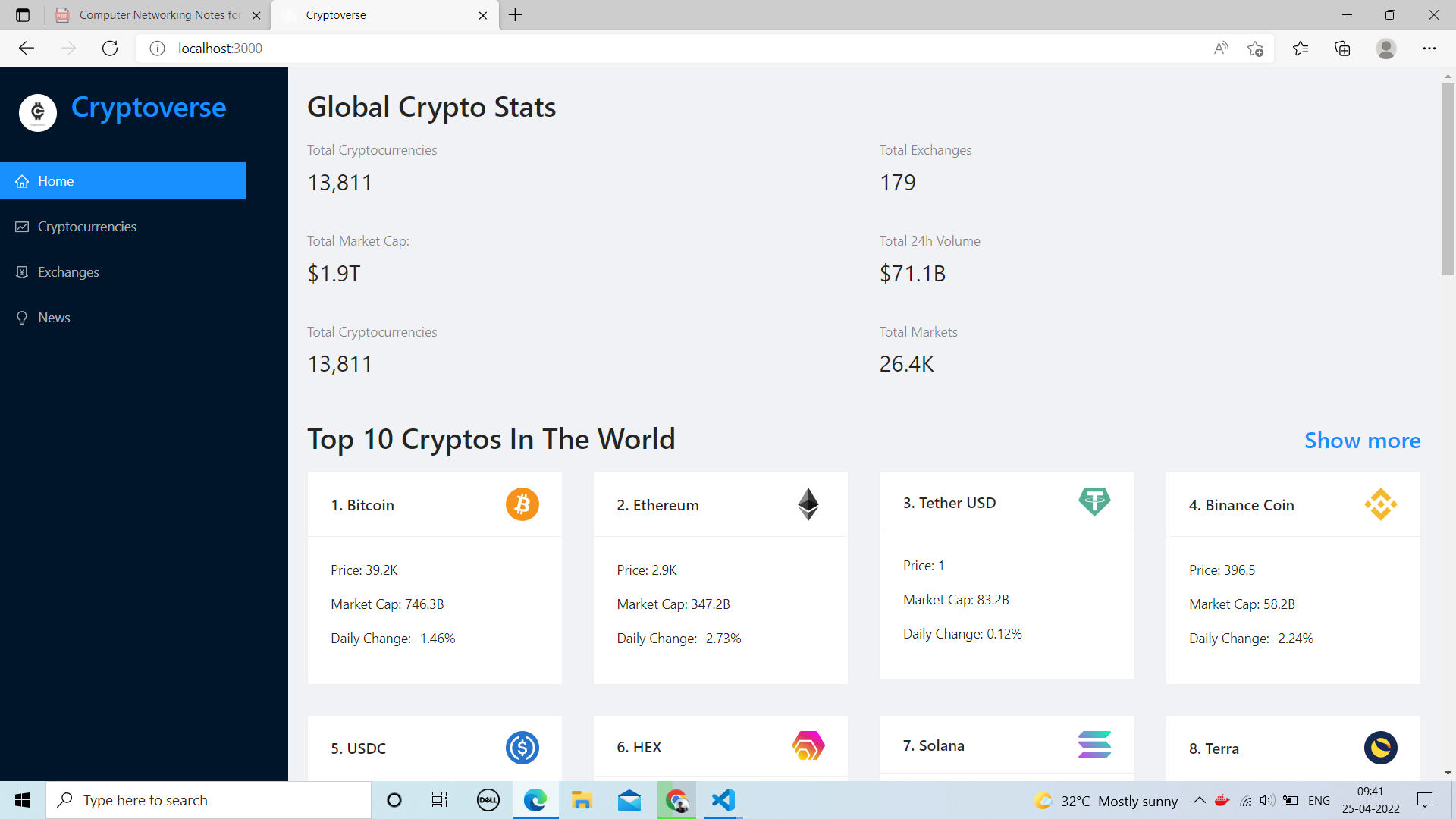The image size is (1456, 819).
Task: Click the Bitcoin coin icon
Action: pos(522,504)
